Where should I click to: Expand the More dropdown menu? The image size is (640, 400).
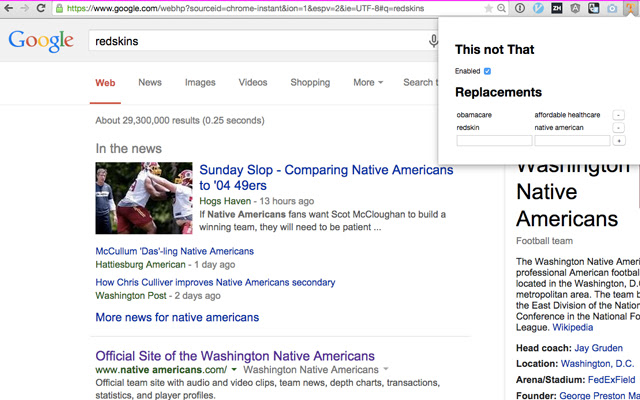(x=368, y=82)
